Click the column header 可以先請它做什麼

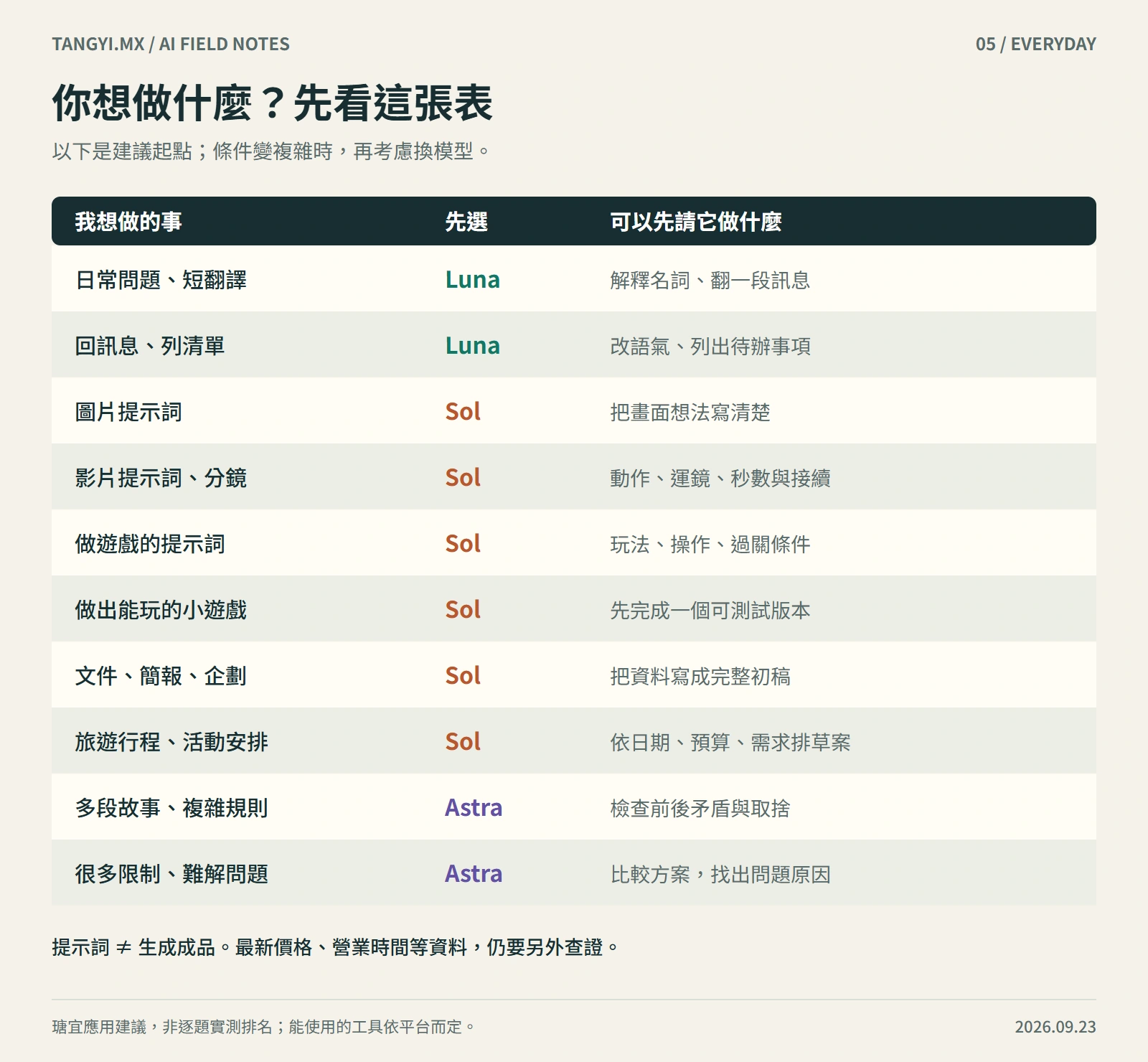pyautogui.click(x=696, y=222)
